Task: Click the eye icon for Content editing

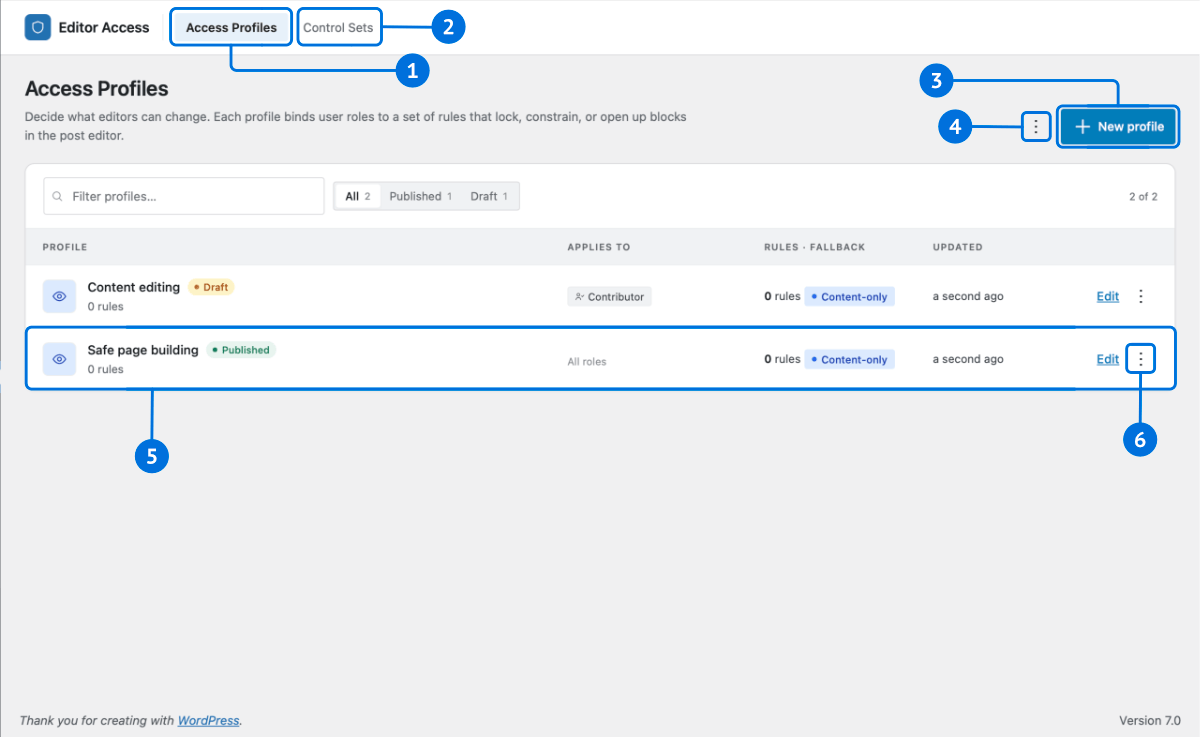Action: [x=59, y=296]
